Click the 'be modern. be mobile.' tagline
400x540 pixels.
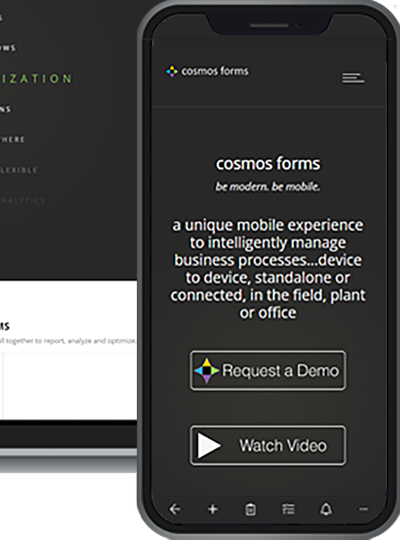click(x=268, y=187)
